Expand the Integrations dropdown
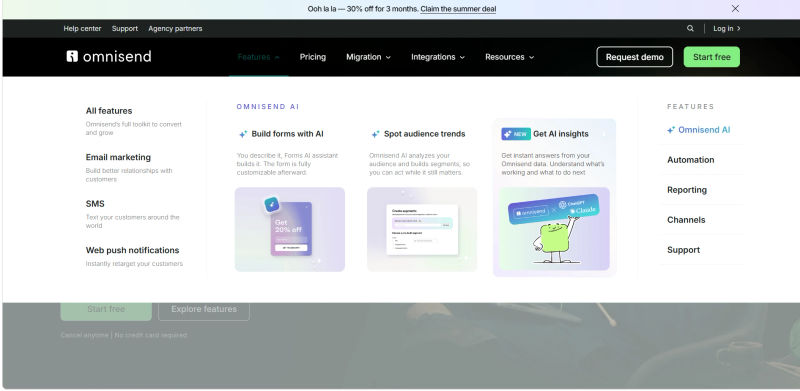 tap(438, 57)
